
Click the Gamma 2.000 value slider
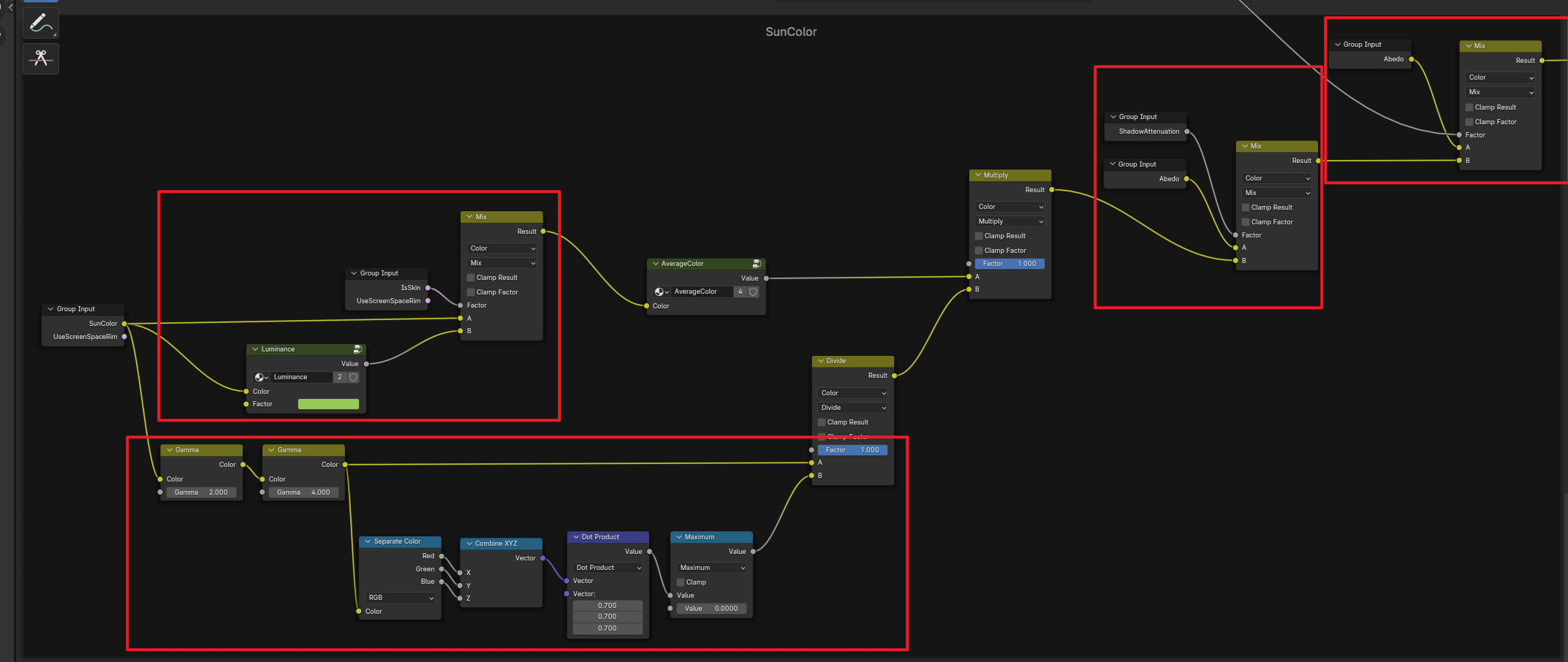coord(201,492)
